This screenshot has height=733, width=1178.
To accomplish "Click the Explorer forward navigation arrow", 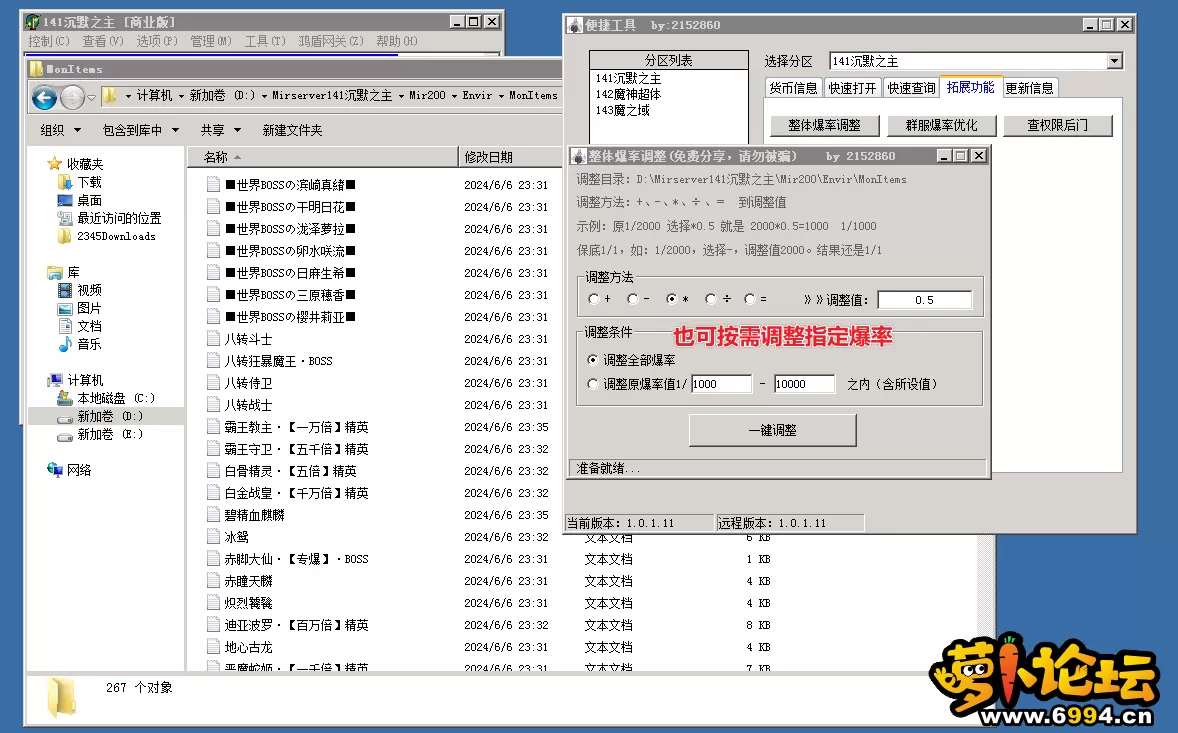I will click(72, 98).
